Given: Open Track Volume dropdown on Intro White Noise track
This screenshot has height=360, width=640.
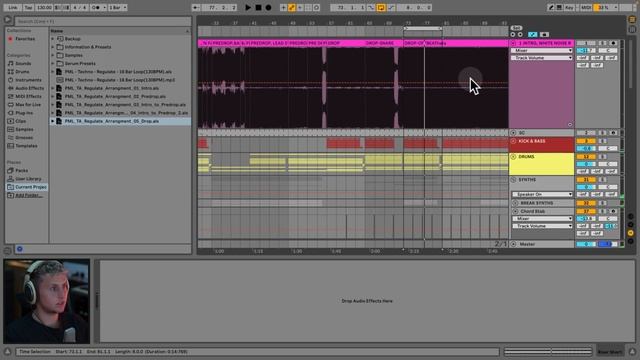Looking at the screenshot, I should pos(542,58).
